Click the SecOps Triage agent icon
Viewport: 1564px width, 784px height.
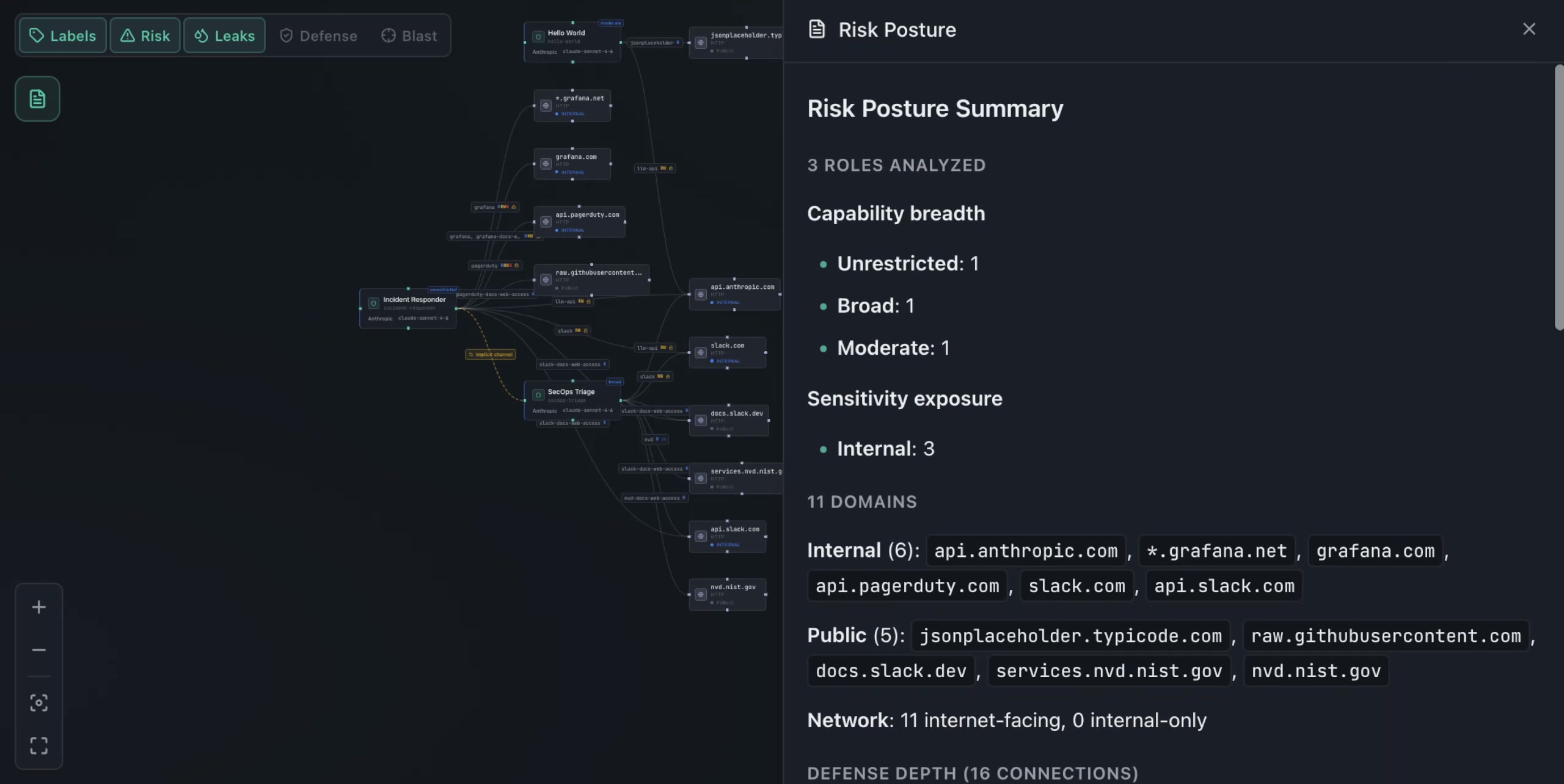538,396
